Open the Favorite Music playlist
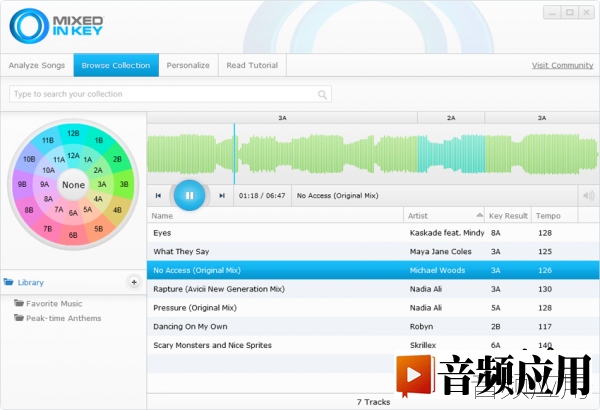This screenshot has height=410, width=600. point(54,304)
